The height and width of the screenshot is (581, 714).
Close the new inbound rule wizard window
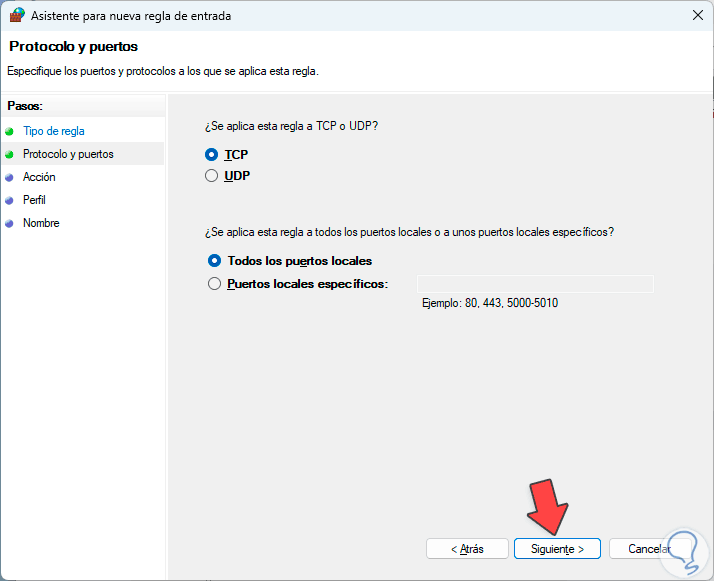pos(696,15)
